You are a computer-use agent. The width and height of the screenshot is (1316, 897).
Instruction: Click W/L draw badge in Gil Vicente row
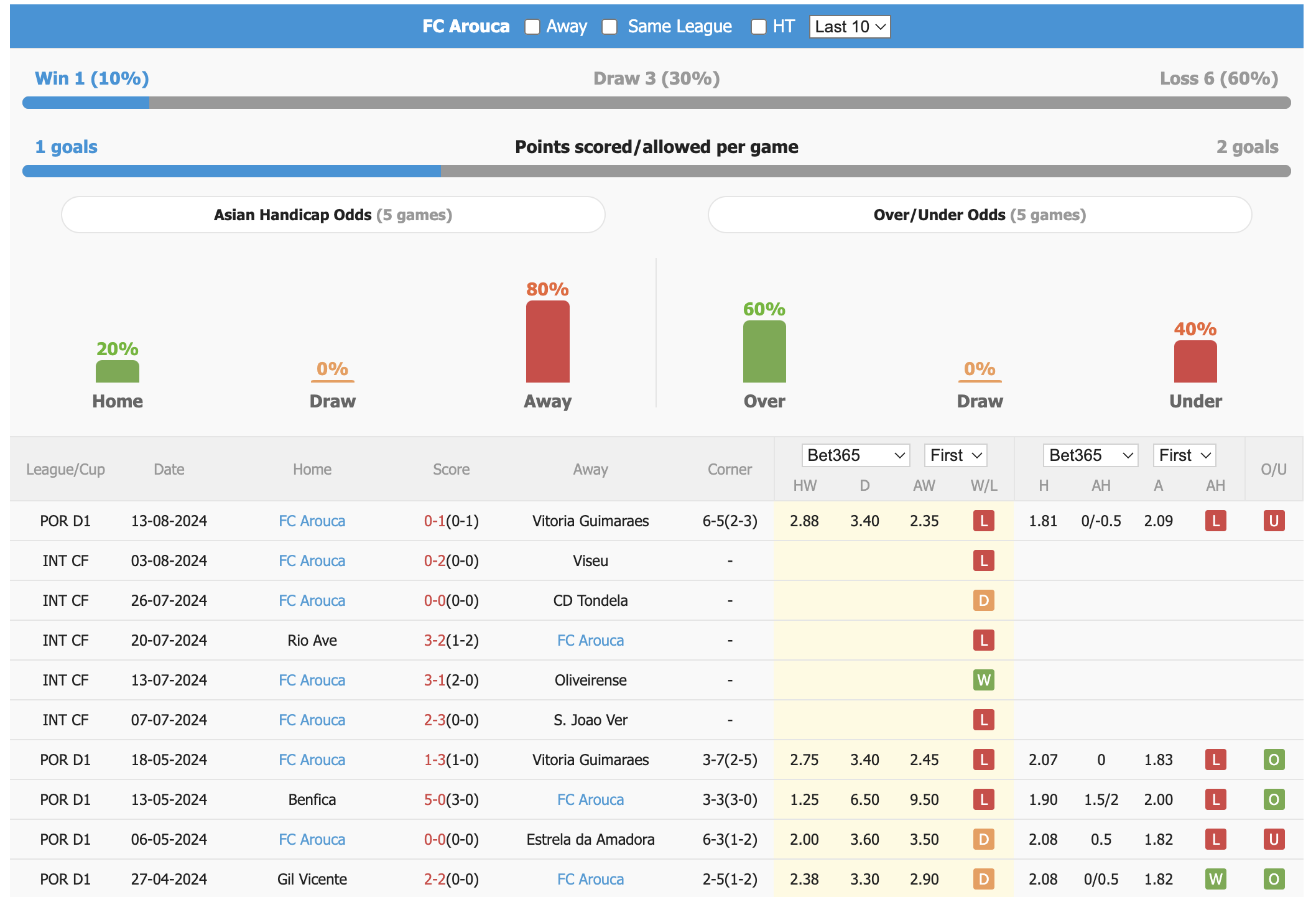pyautogui.click(x=984, y=879)
